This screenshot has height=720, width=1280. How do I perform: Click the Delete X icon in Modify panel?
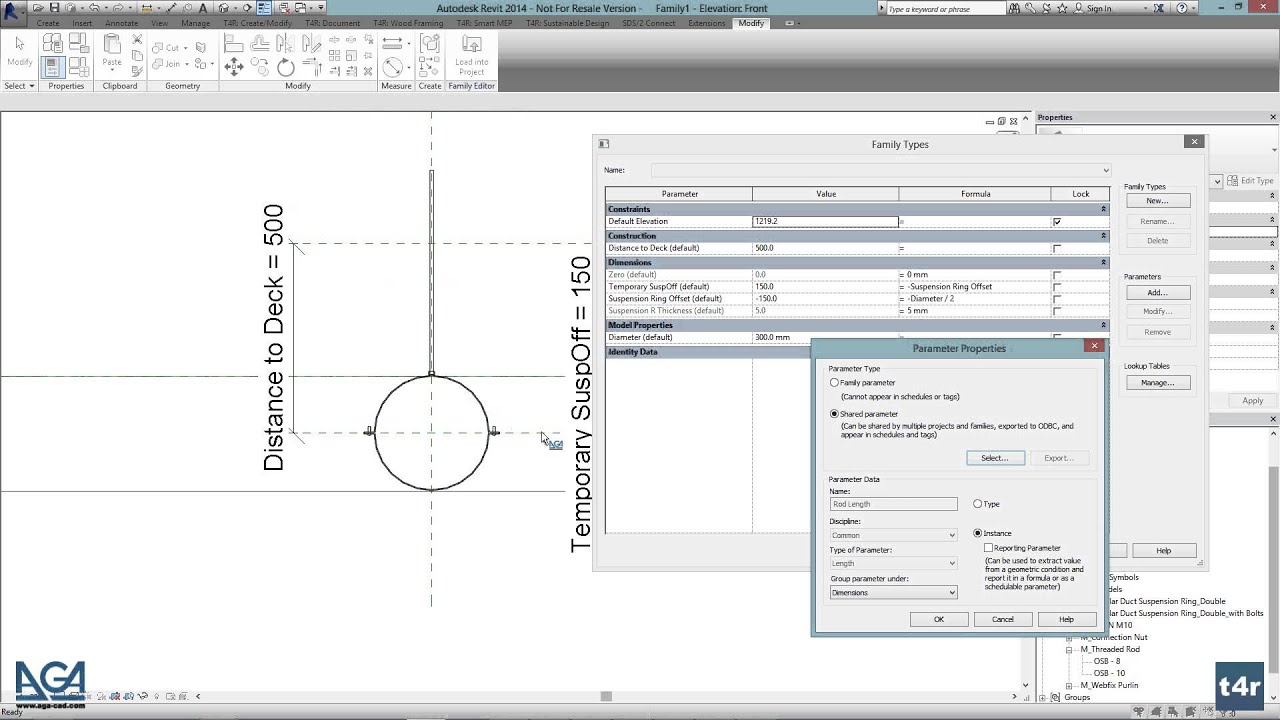point(368,71)
